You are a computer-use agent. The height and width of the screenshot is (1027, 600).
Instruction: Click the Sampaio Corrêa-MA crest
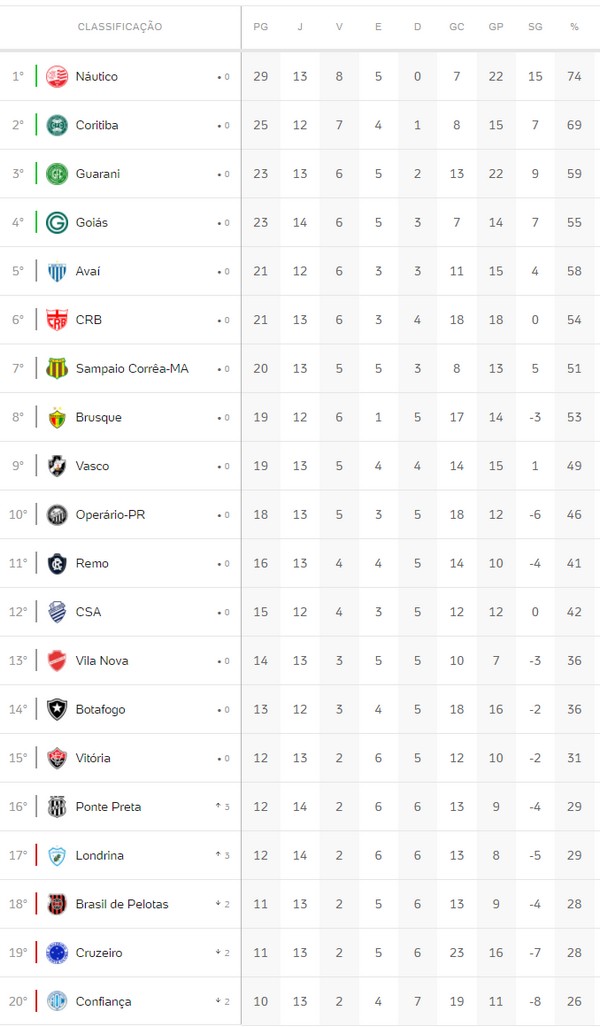pos(56,368)
